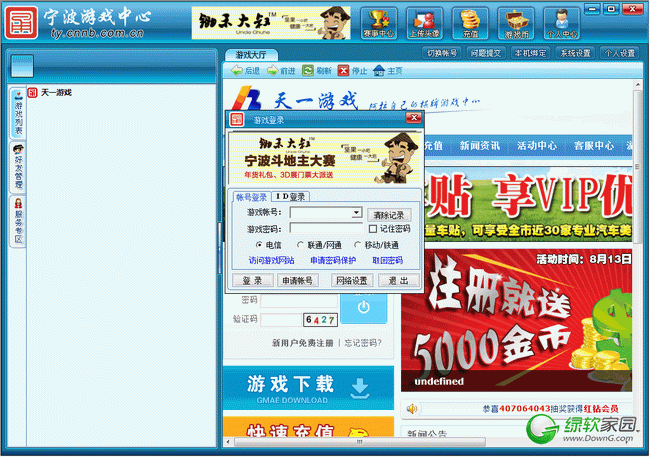
Task: Click 宁波斗地主大赛 banner in dialog
Action: 324,158
